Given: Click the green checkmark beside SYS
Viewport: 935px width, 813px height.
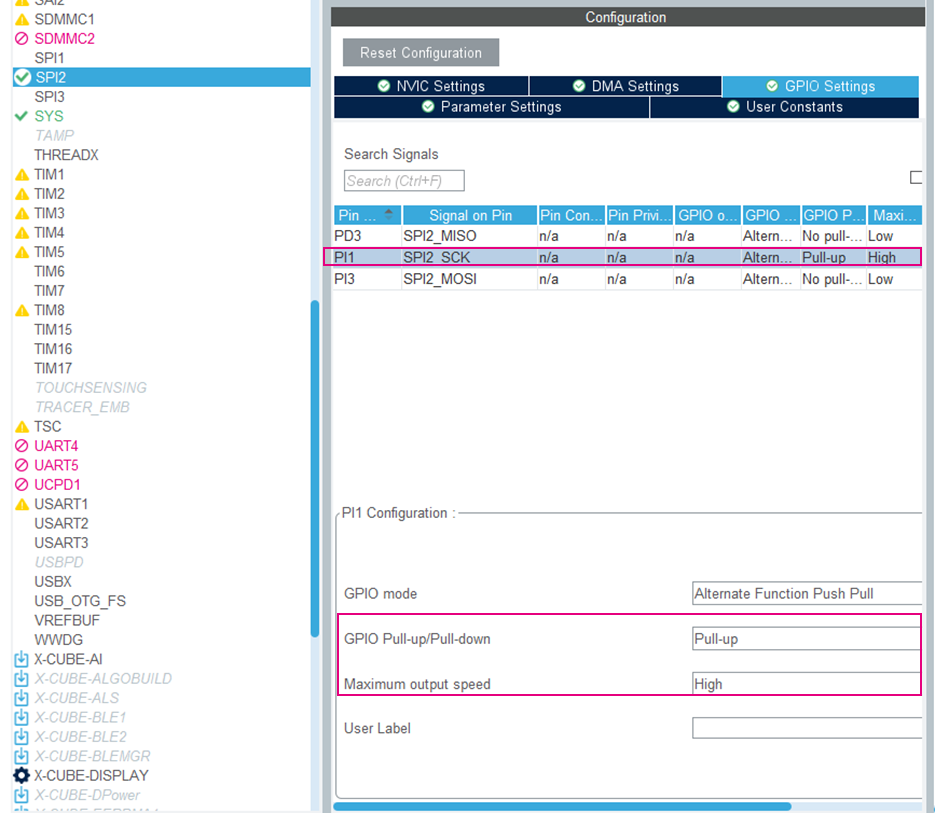Looking at the screenshot, I should pyautogui.click(x=21, y=116).
